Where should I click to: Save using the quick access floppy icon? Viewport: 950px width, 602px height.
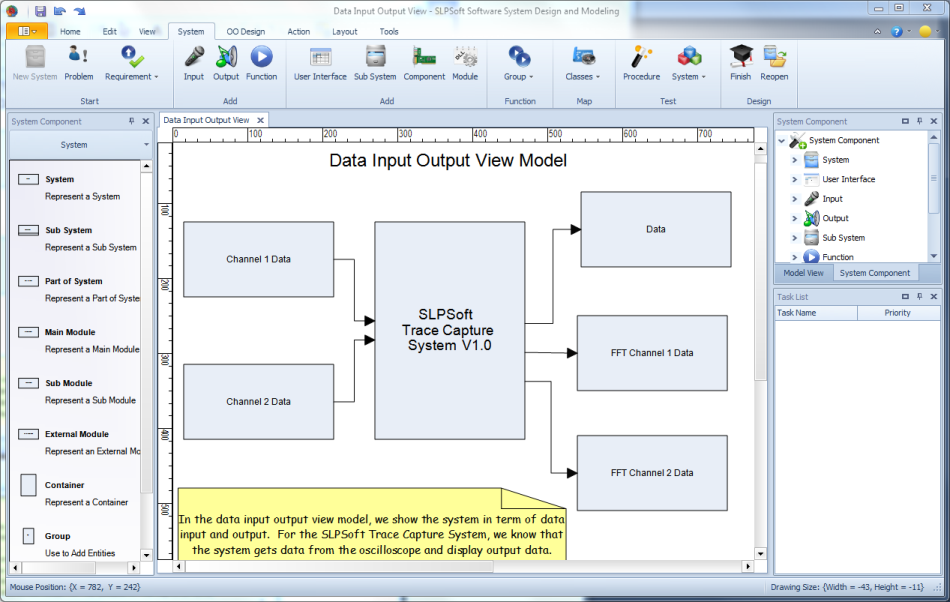[x=40, y=11]
